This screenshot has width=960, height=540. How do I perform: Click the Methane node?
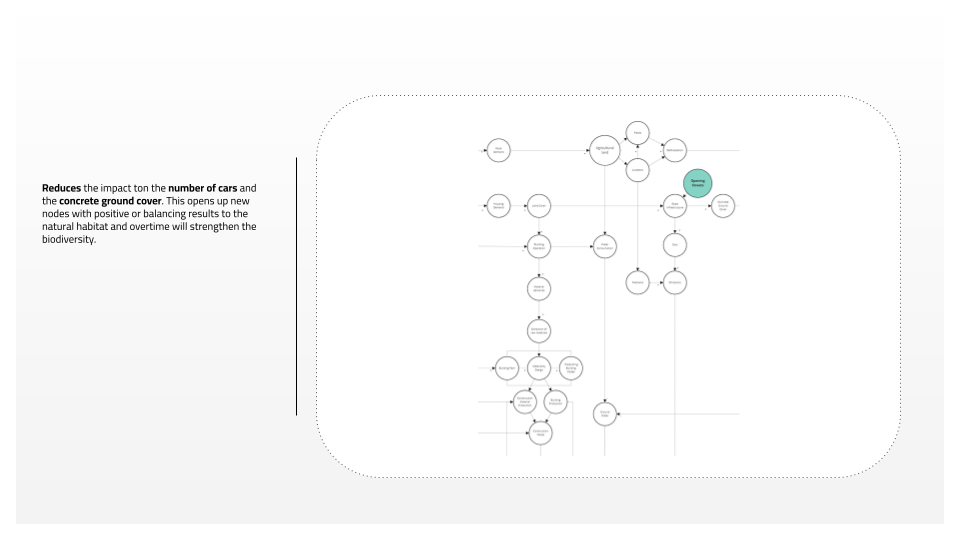point(638,283)
